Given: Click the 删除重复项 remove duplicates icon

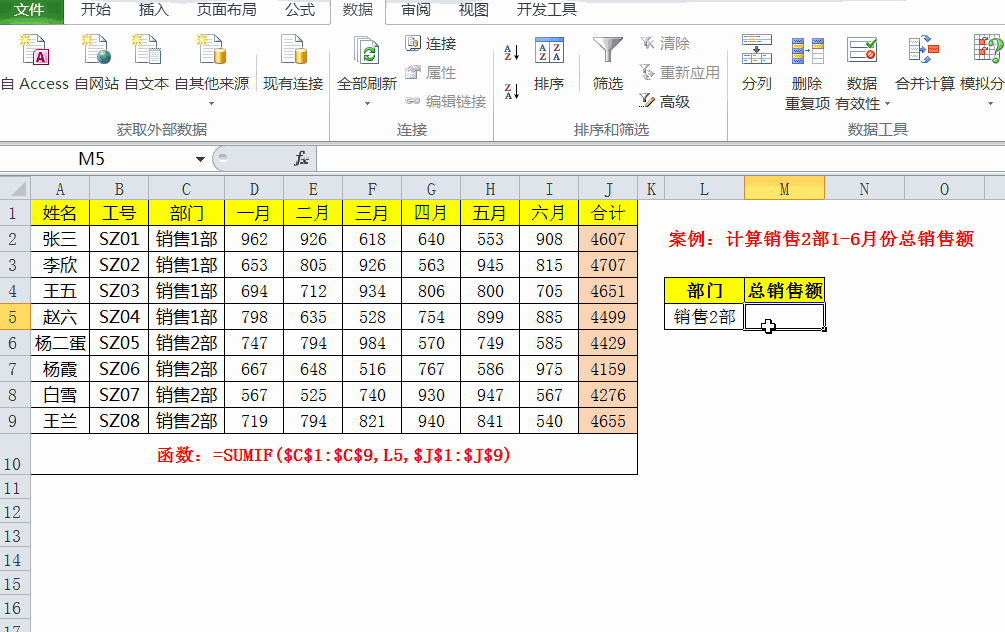Looking at the screenshot, I should pyautogui.click(x=808, y=50).
